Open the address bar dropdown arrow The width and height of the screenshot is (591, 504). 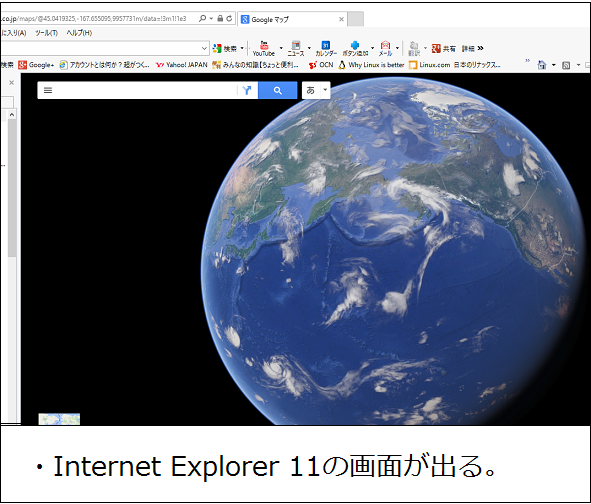pyautogui.click(x=211, y=18)
